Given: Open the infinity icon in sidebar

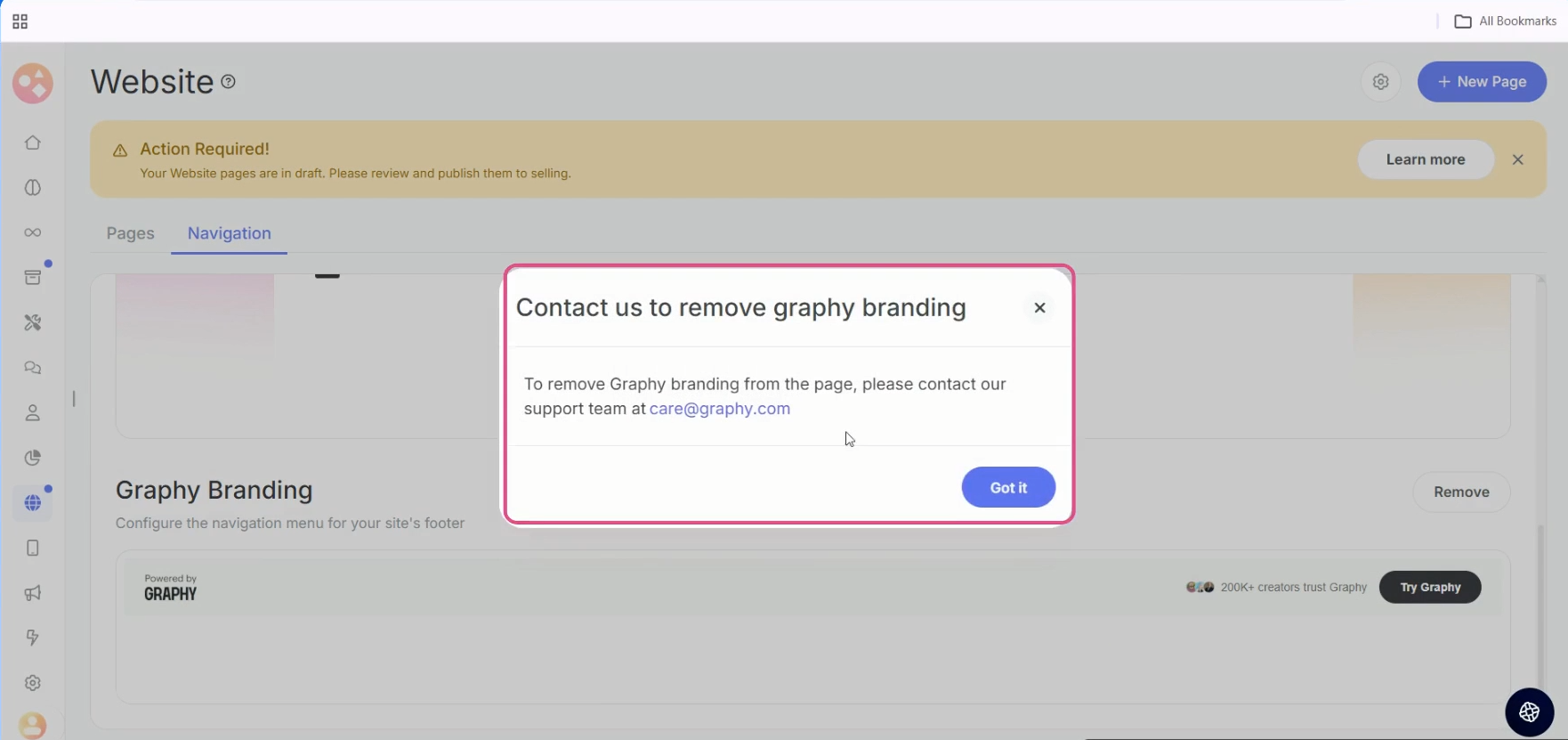Looking at the screenshot, I should pyautogui.click(x=33, y=232).
